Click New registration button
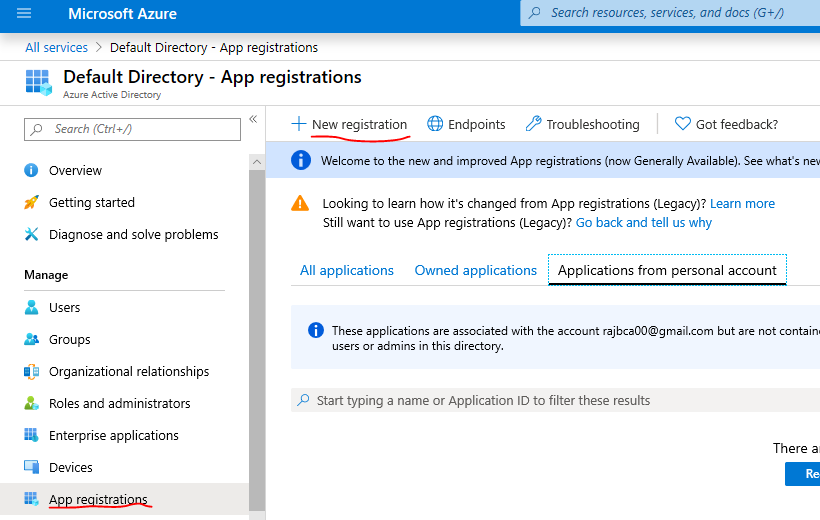Viewport: 820px width, 520px height. click(x=349, y=124)
